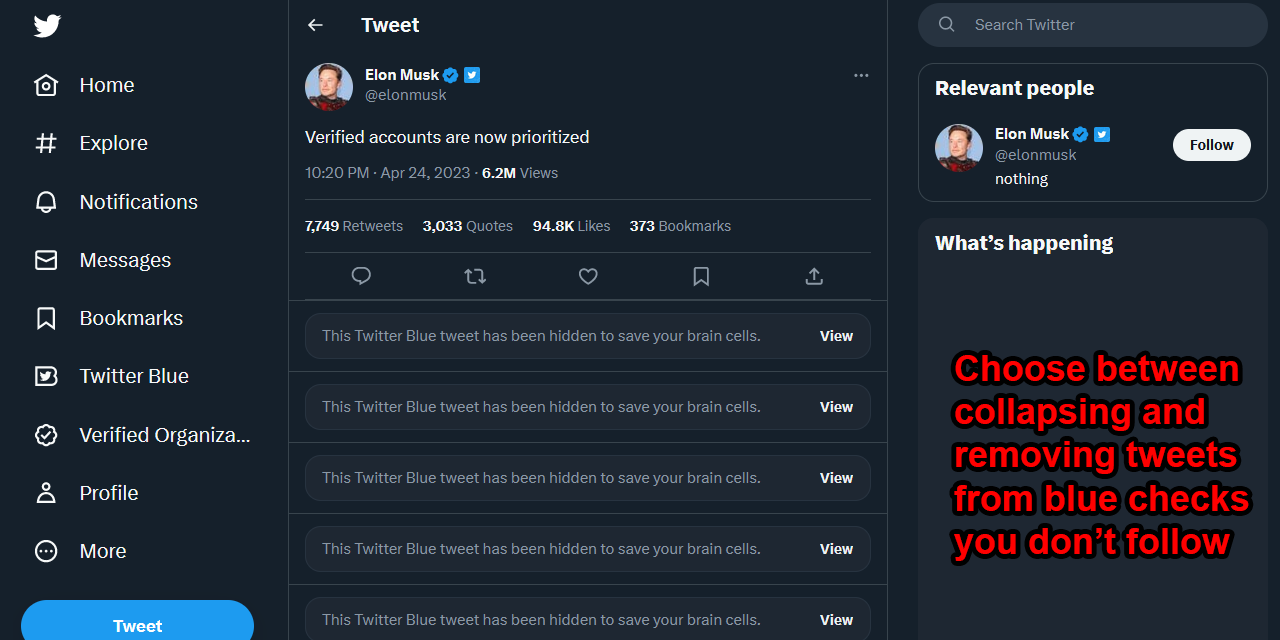The image size is (1280, 640).
Task: View the third hidden Twitter Blue tweet
Action: coord(836,478)
